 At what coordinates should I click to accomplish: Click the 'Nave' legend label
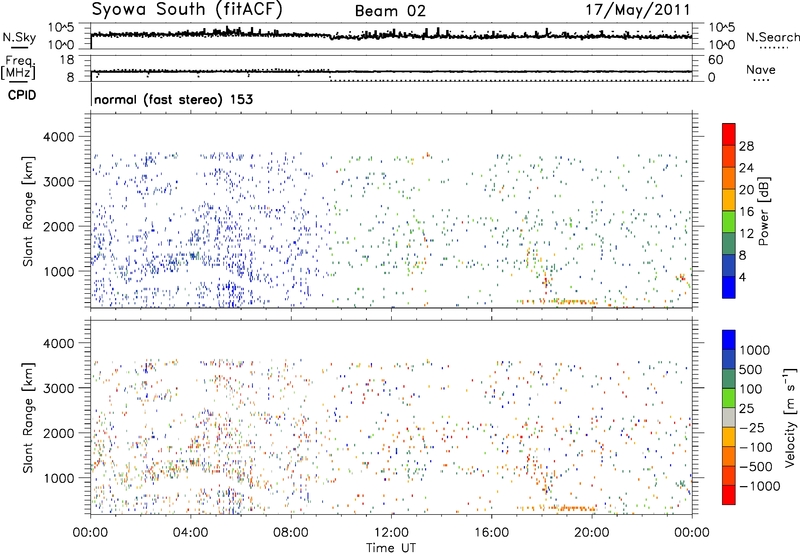(761, 69)
